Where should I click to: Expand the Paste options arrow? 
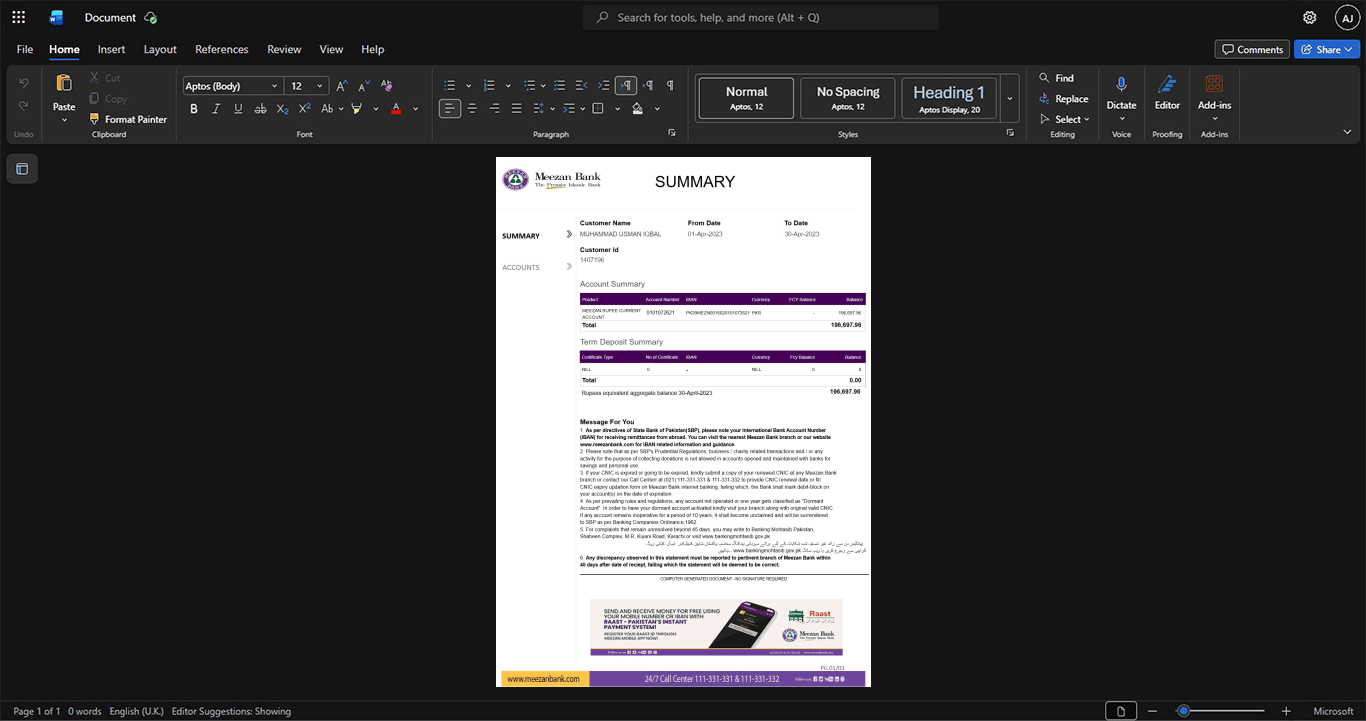(x=64, y=120)
